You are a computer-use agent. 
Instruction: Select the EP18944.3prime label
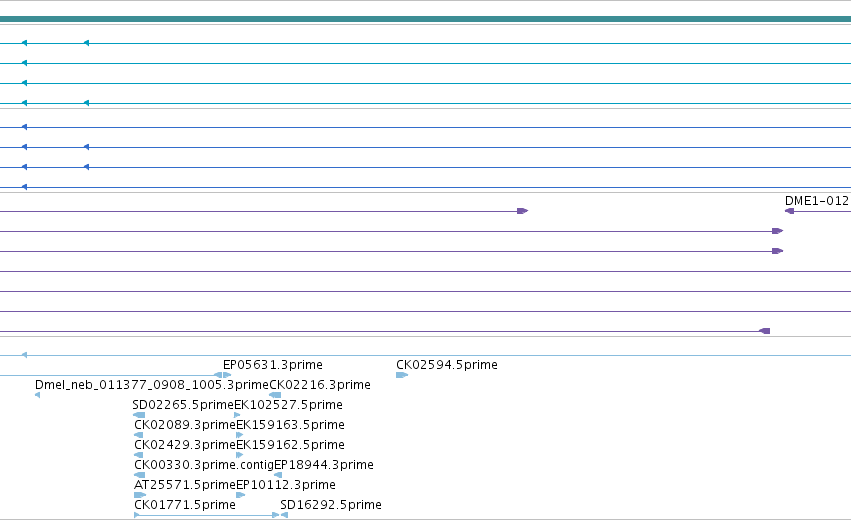[x=324, y=465]
